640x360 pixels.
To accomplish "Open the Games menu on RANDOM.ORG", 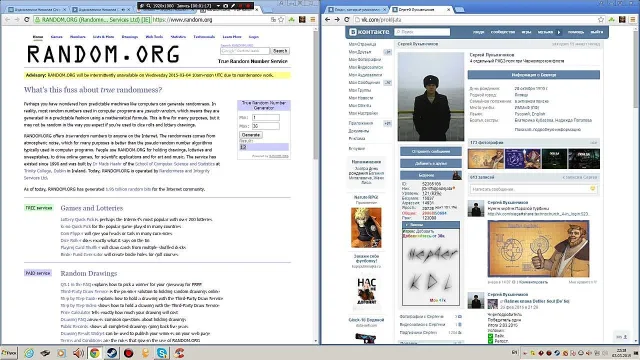I will click(56, 37).
